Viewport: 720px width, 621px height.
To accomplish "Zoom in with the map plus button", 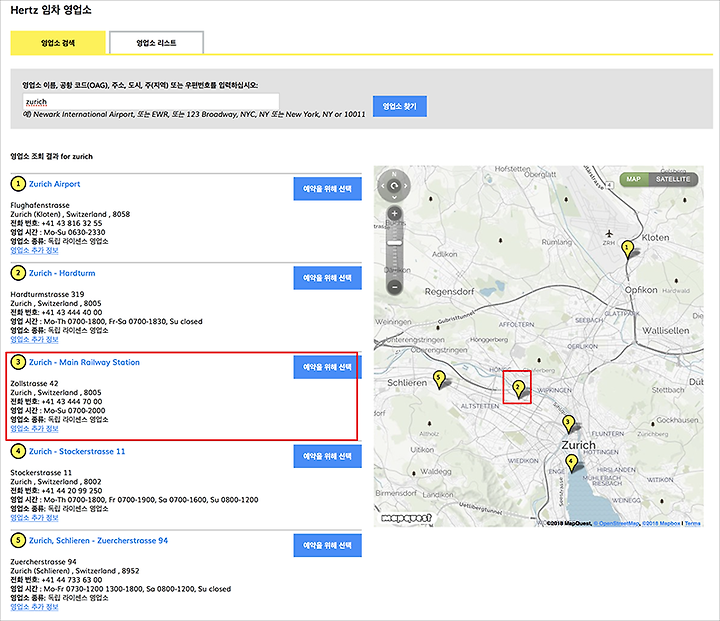I will (x=394, y=214).
